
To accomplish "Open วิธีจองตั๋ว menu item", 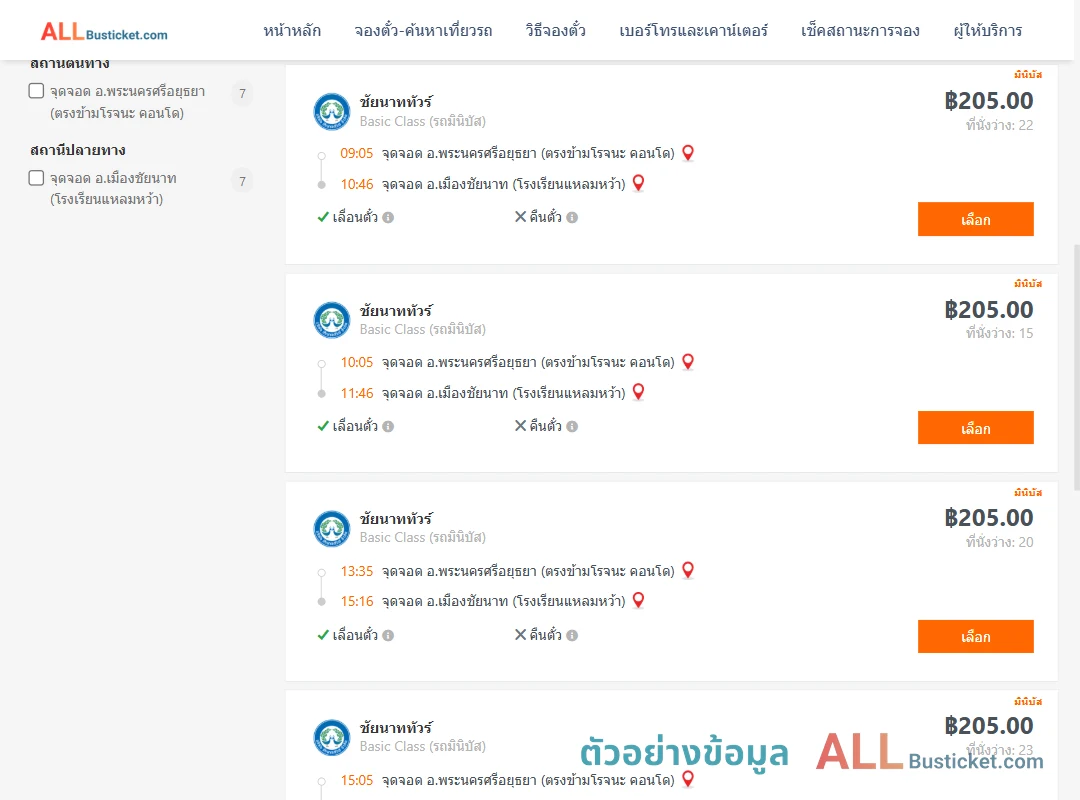I will pyautogui.click(x=555, y=31).
